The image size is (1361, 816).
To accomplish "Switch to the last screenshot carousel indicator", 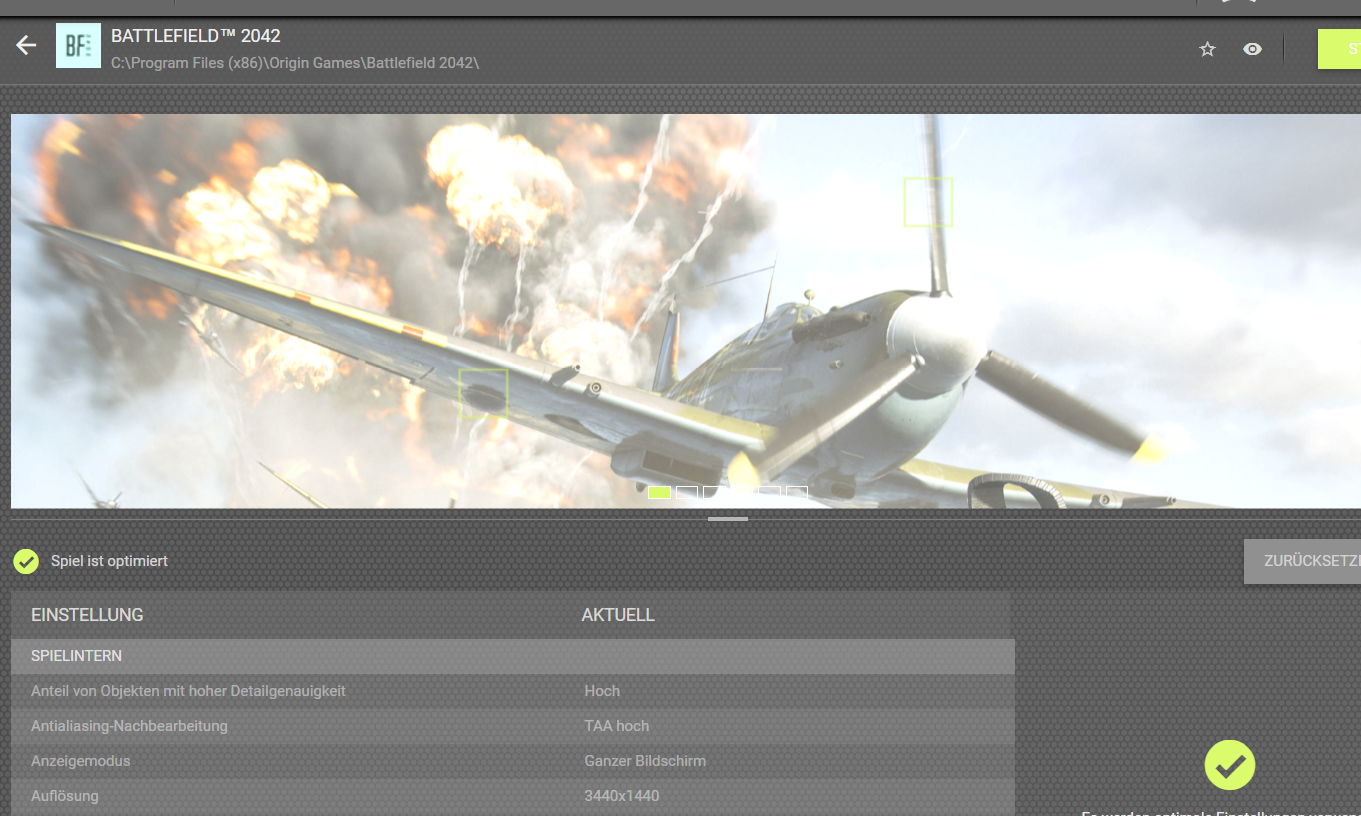I will [796, 492].
